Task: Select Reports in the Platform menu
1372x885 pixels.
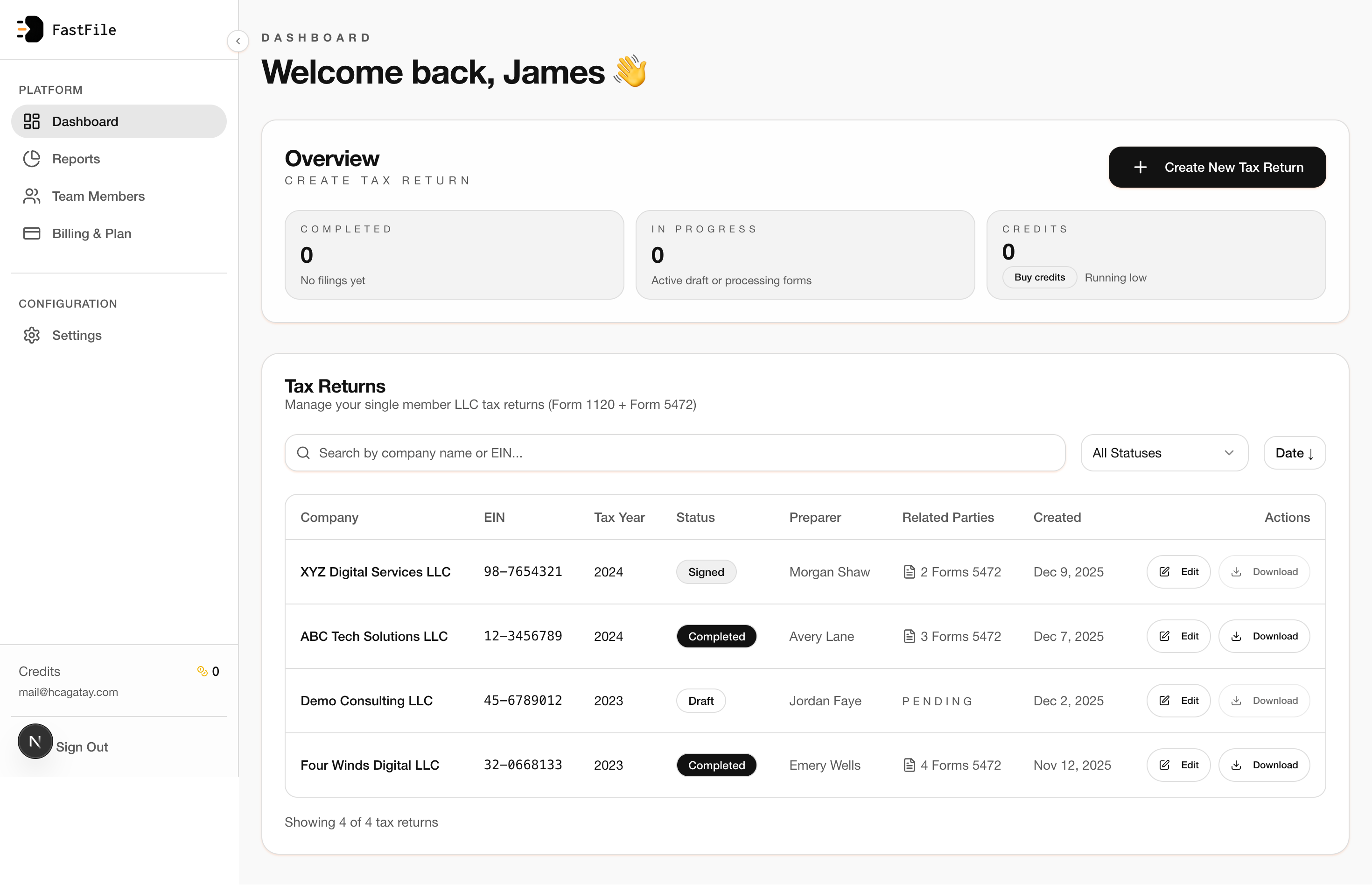Action: click(x=75, y=159)
